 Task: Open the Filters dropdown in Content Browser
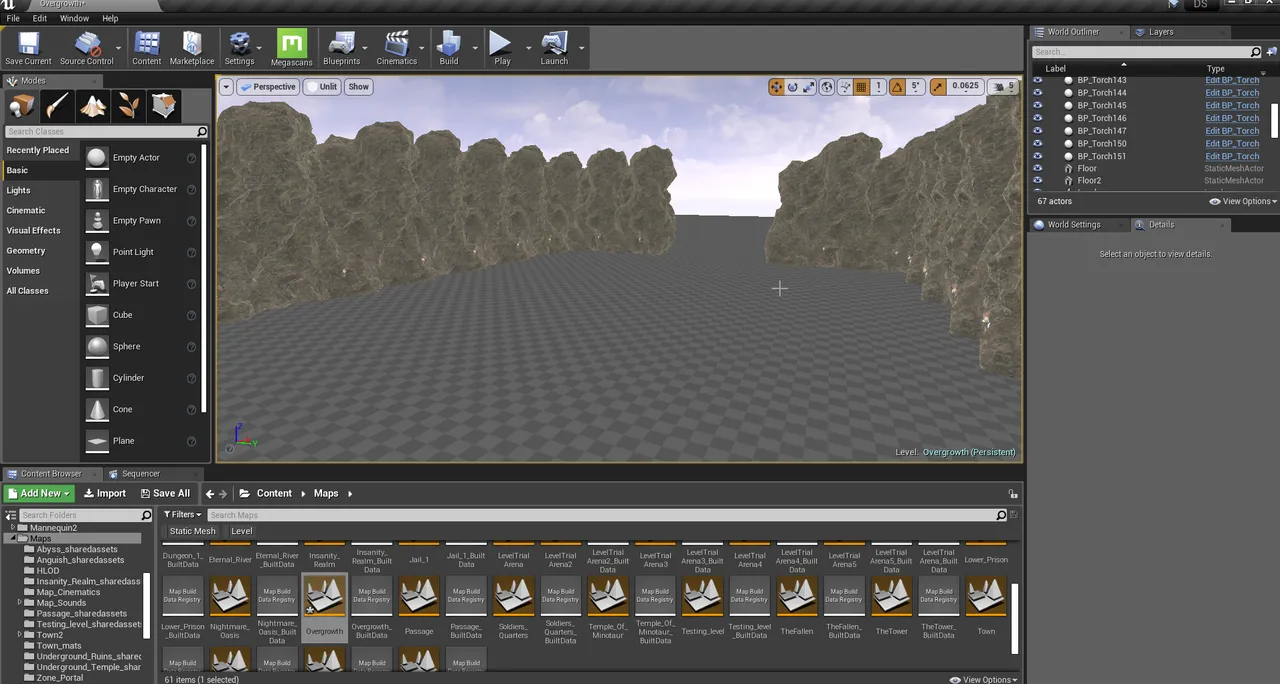(183, 515)
